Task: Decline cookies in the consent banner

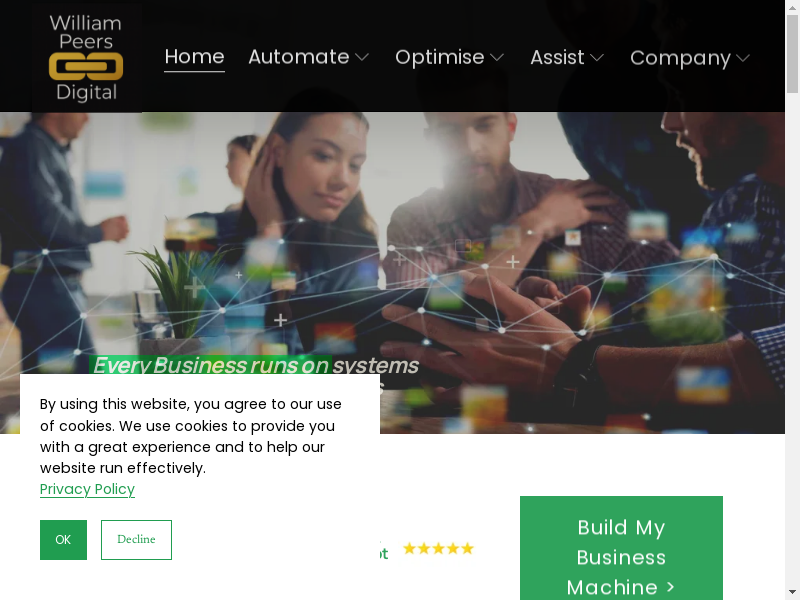Action: point(136,540)
